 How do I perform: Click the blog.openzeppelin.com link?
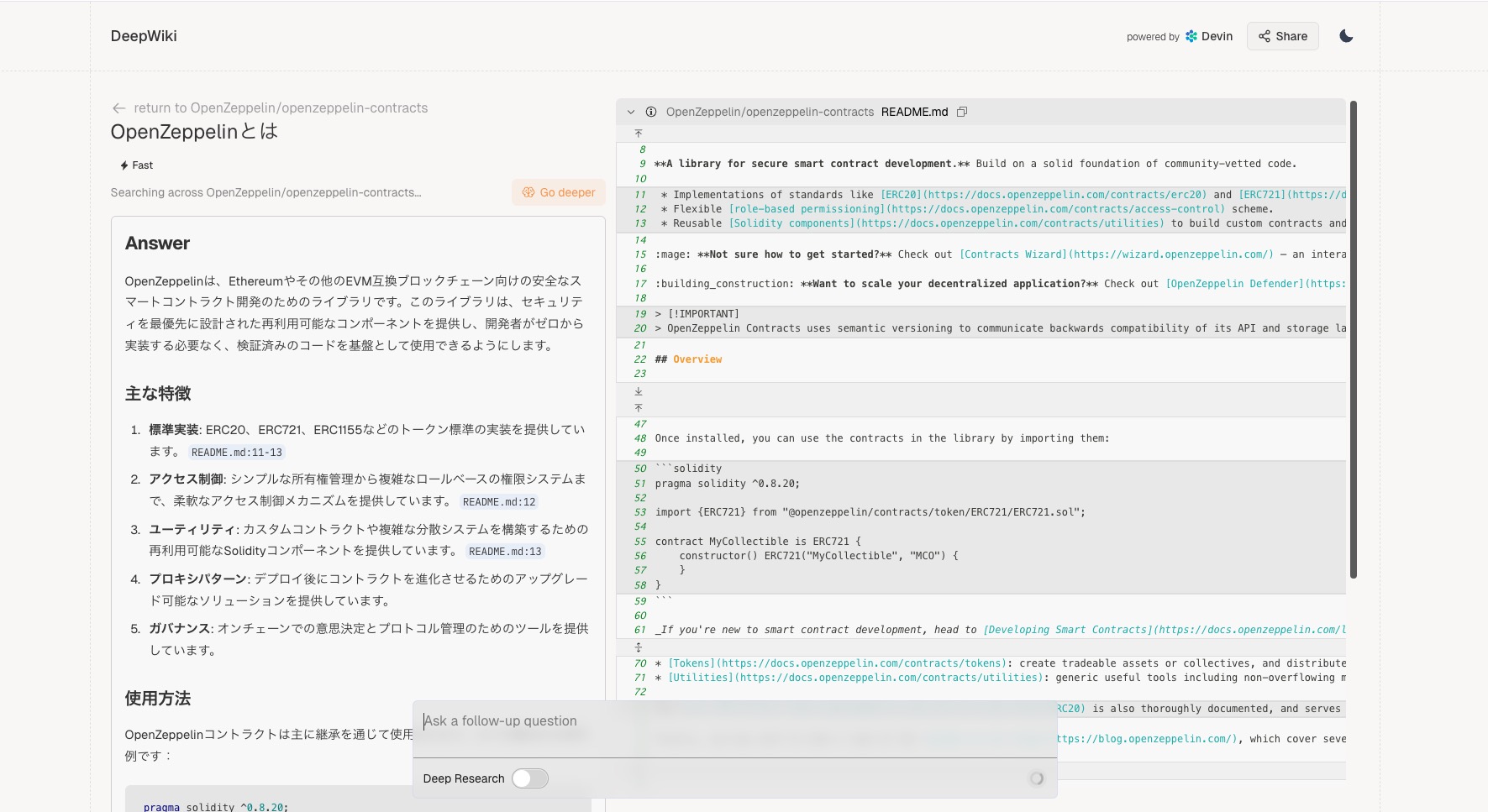click(x=1147, y=739)
